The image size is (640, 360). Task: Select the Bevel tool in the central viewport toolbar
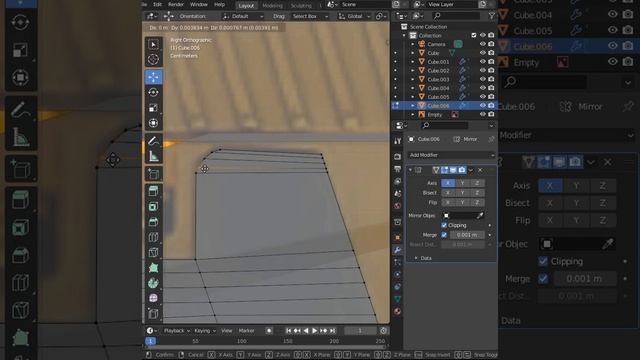pos(153,222)
